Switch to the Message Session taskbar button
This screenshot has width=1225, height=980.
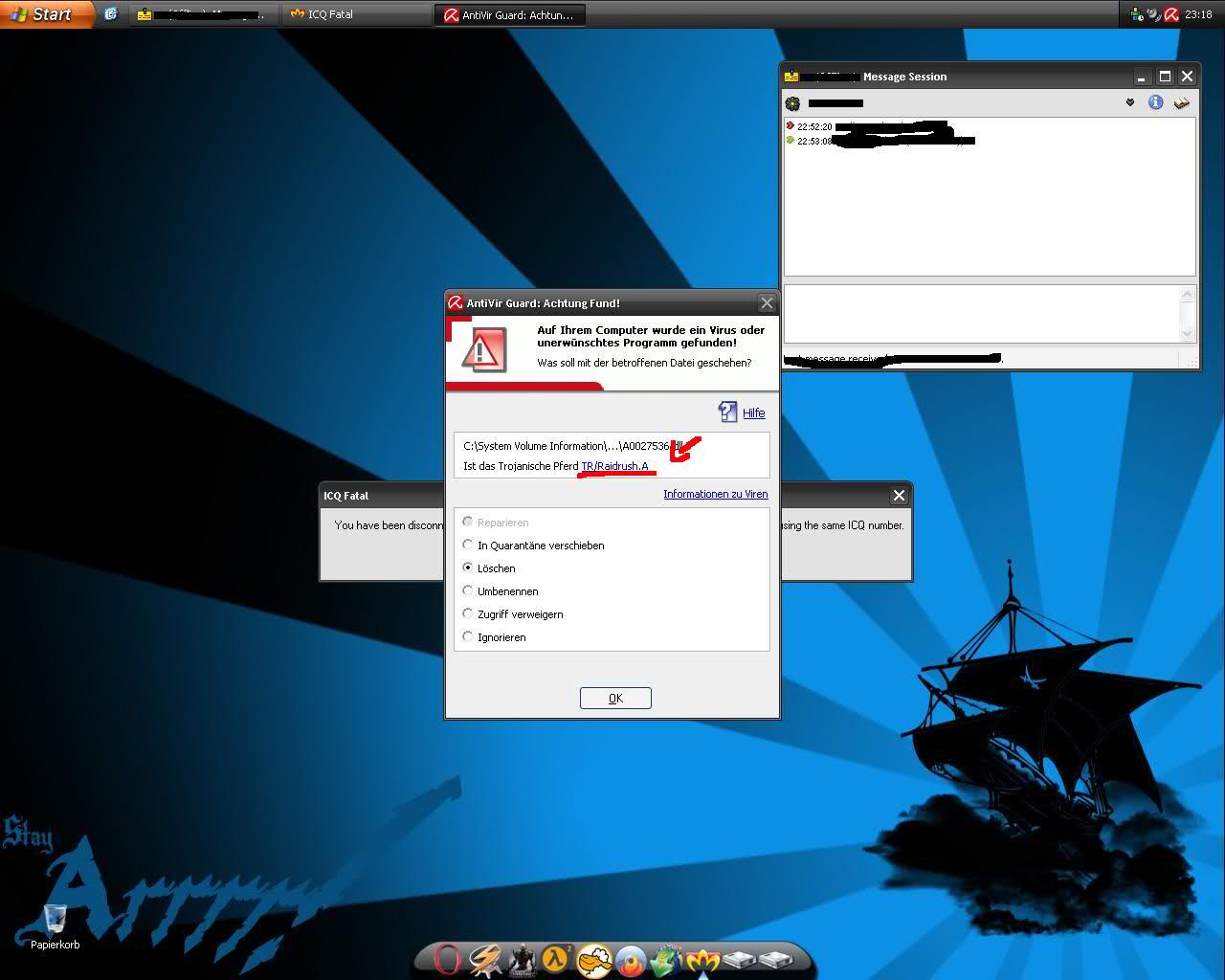pyautogui.click(x=204, y=14)
